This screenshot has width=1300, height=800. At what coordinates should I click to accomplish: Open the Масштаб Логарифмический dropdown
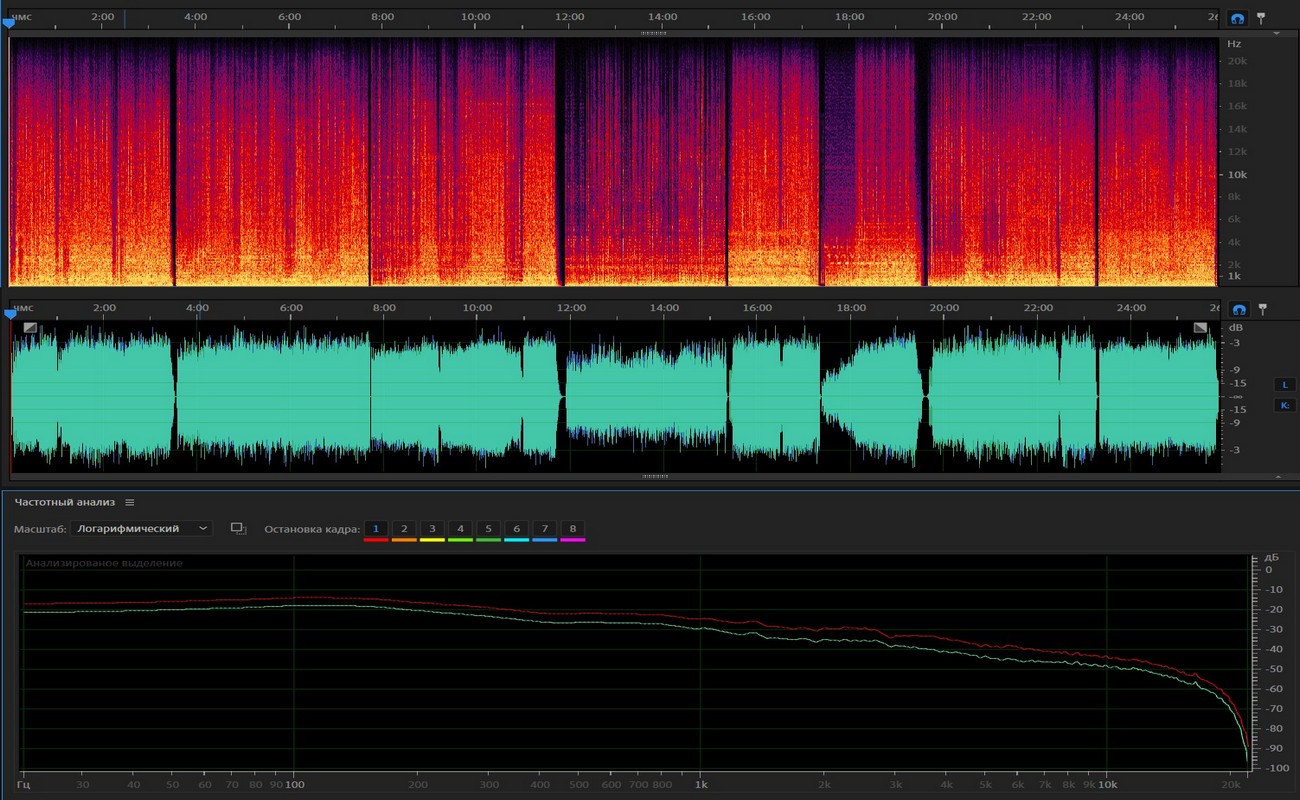[141, 528]
